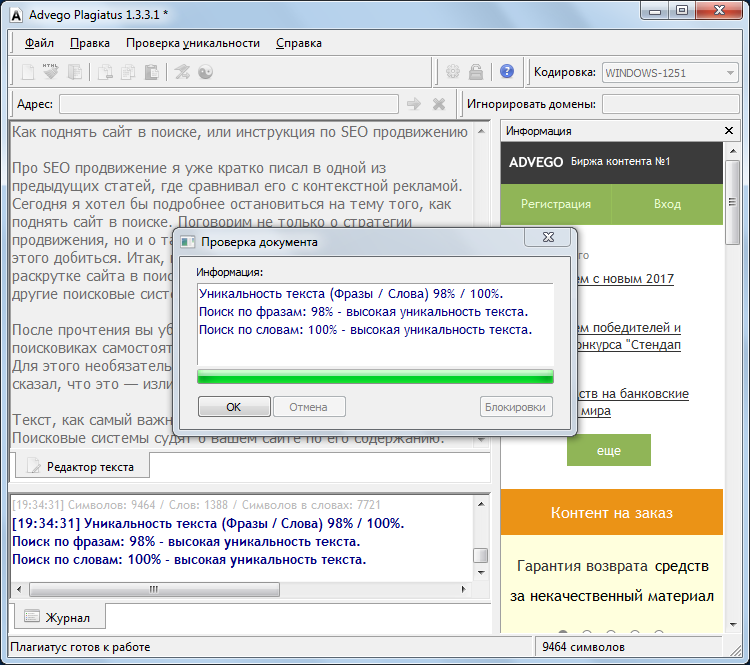Click the Игнорировать домены input field
The image size is (750, 665).
click(671, 104)
